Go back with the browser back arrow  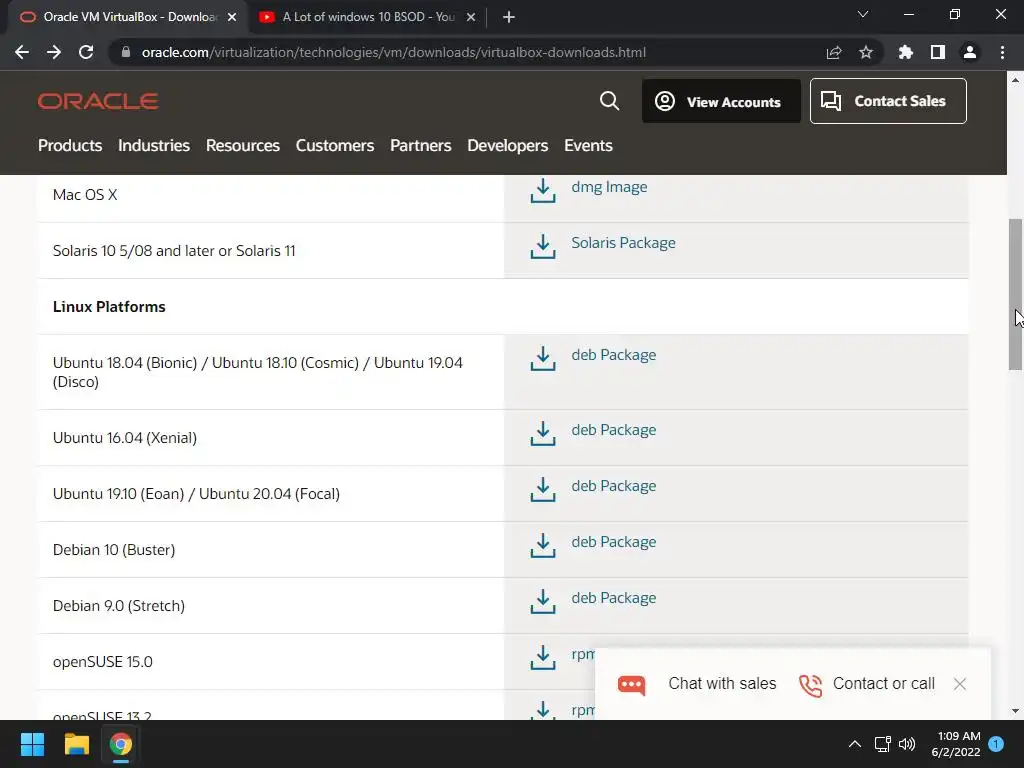coord(22,52)
